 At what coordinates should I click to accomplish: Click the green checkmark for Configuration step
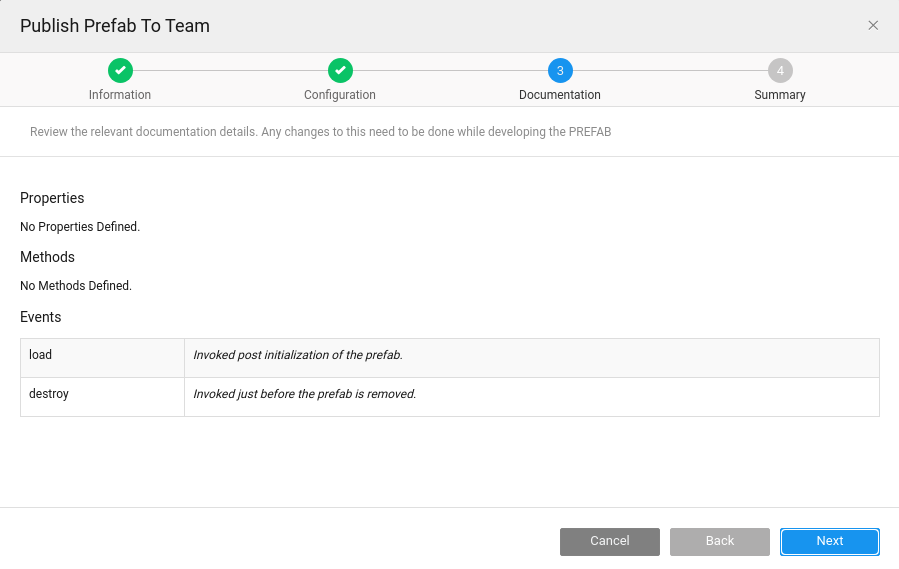340,70
